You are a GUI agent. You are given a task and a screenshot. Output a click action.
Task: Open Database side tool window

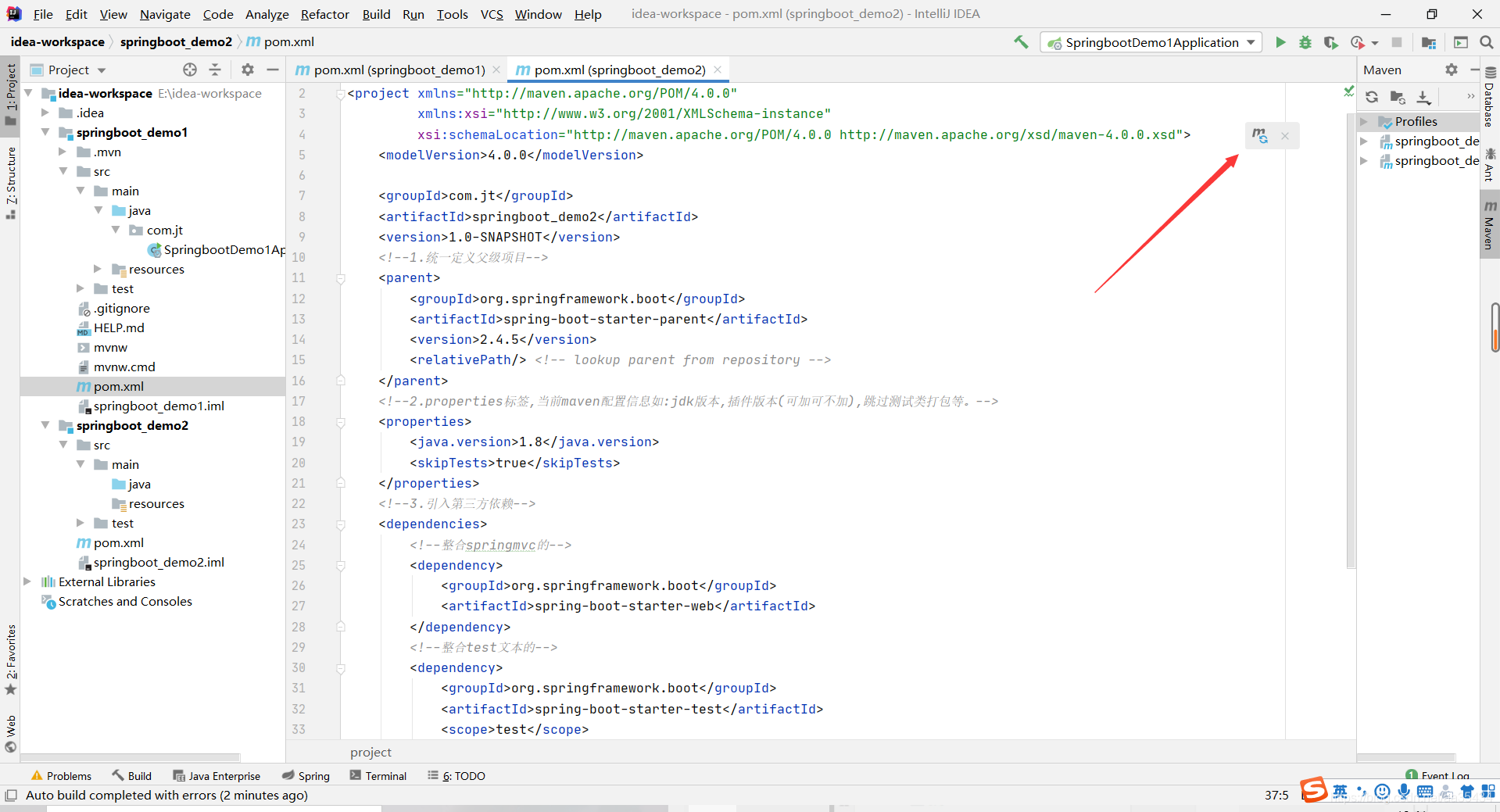pos(1490,95)
